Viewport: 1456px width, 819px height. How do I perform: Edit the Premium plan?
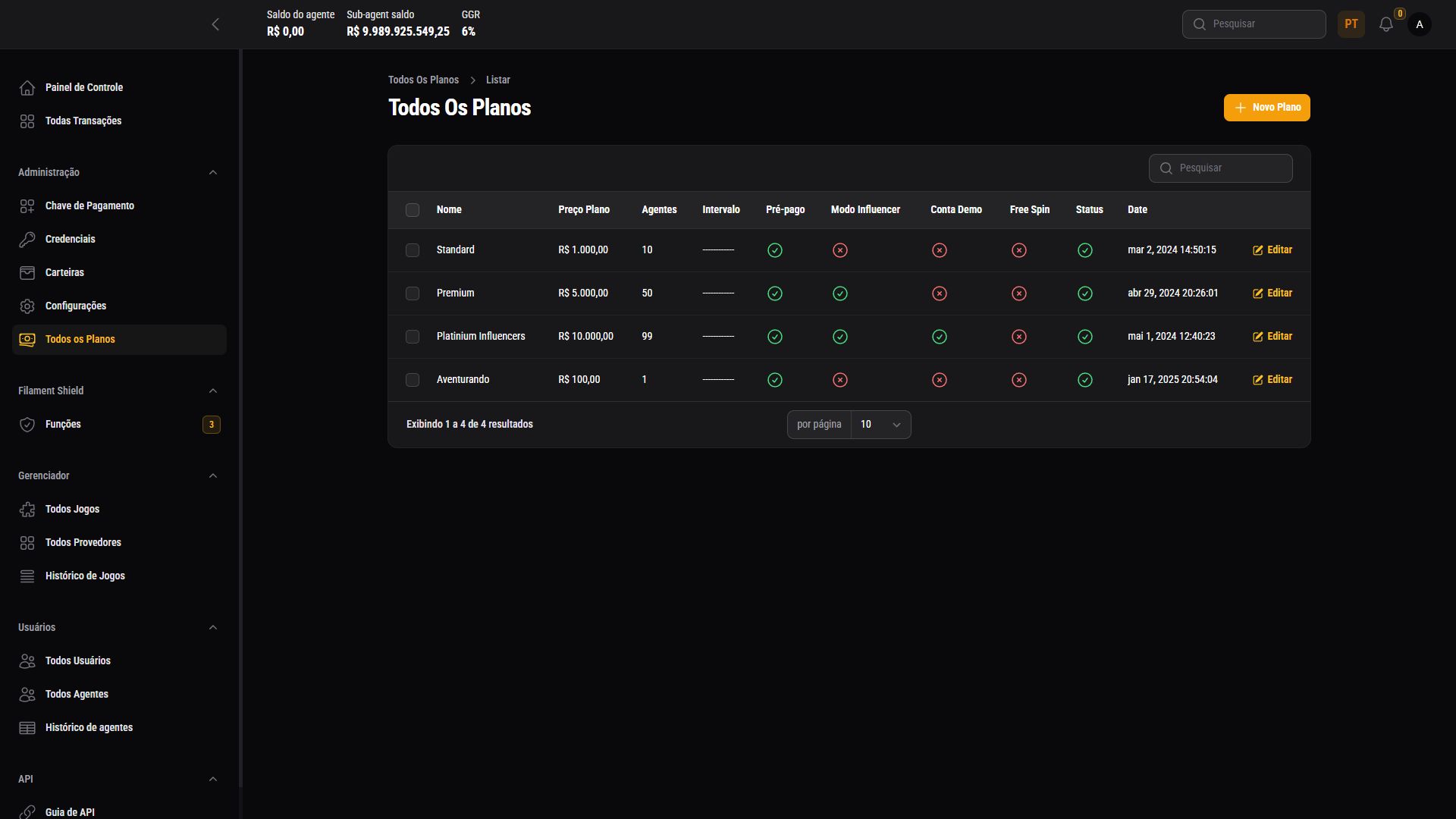[x=1272, y=293]
